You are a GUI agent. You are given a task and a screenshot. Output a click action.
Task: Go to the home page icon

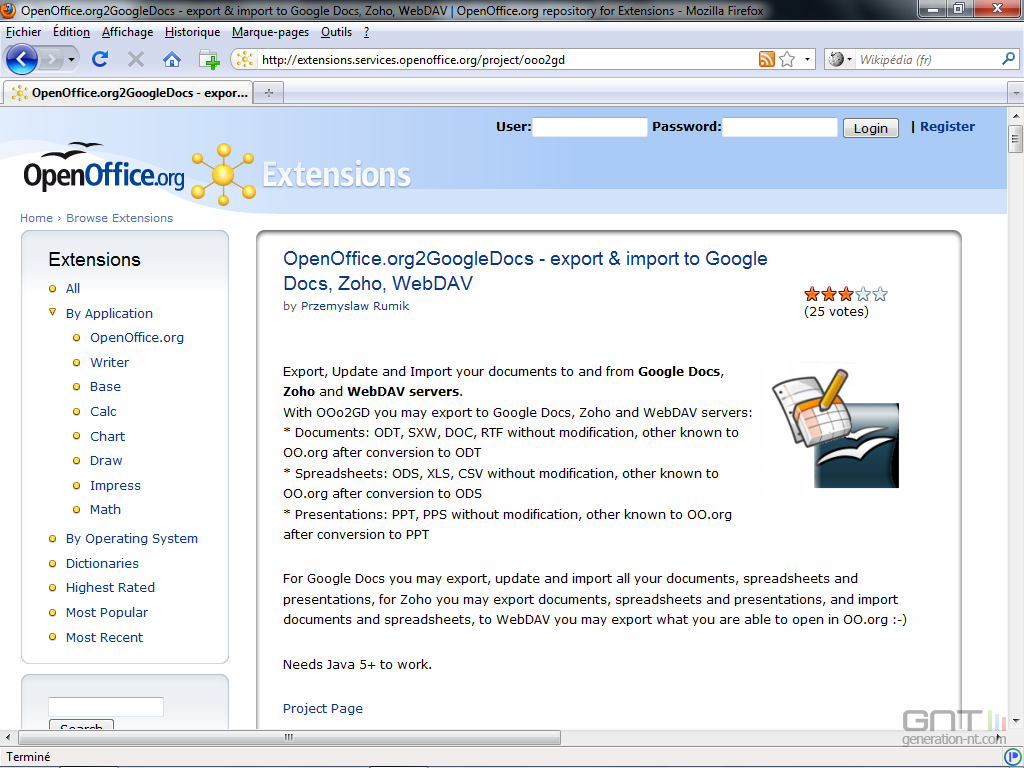[172, 60]
